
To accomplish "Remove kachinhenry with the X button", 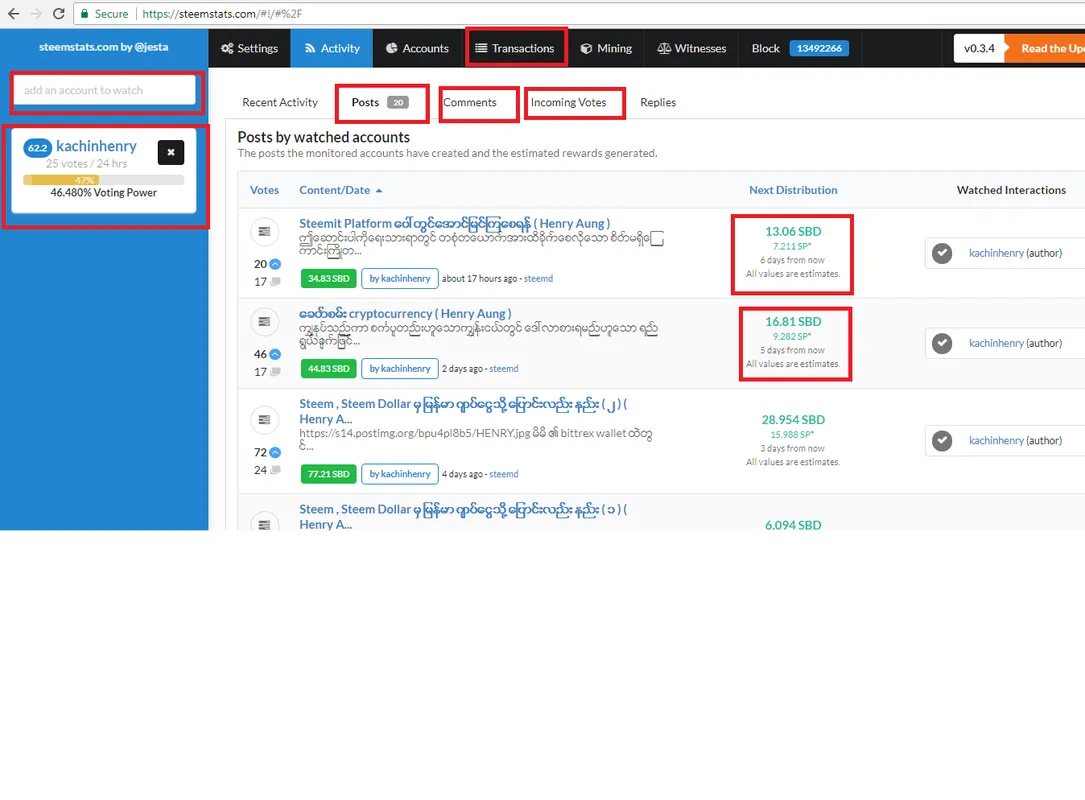I will coord(171,152).
